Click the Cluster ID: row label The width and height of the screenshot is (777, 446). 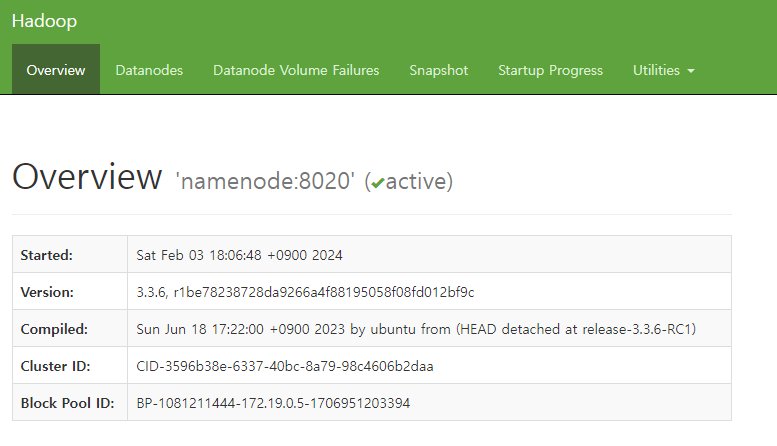pyautogui.click(x=56, y=366)
